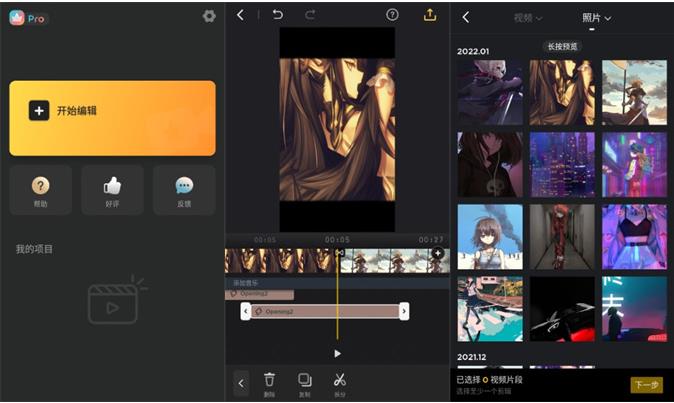This screenshot has width=674, height=403.
Task: Select the neon street girl photo thumbnail
Action: click(x=634, y=165)
